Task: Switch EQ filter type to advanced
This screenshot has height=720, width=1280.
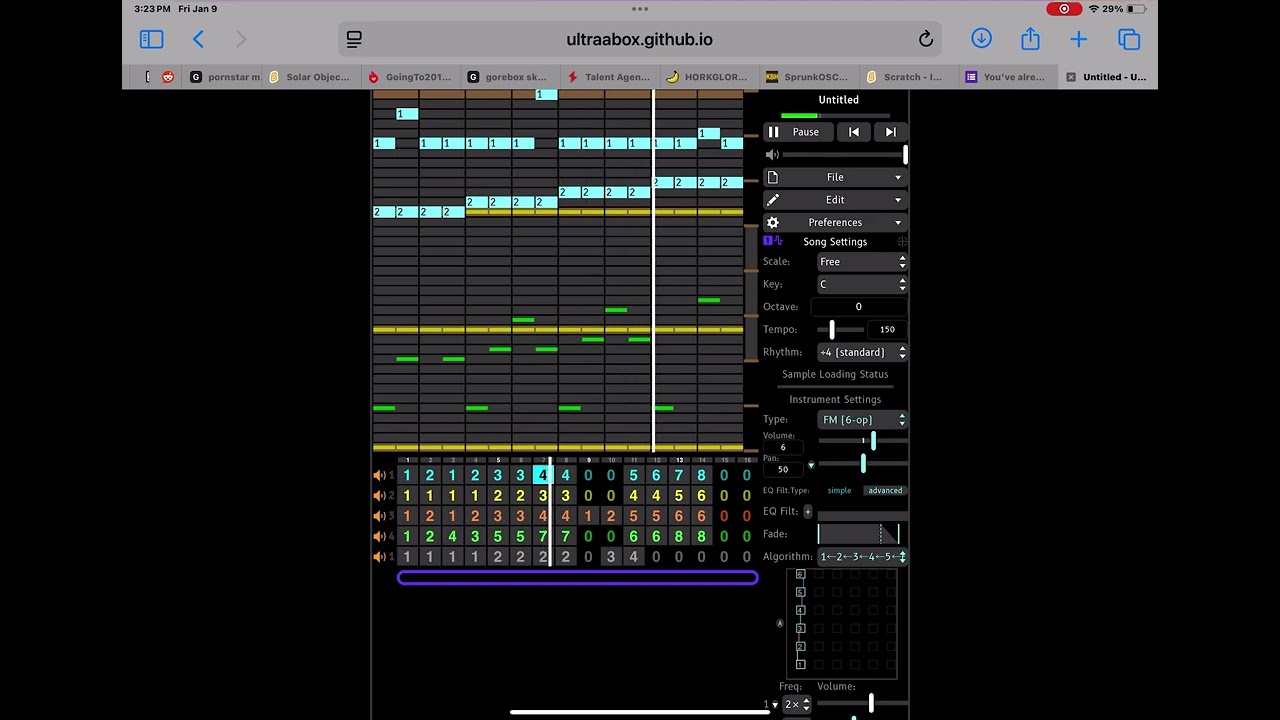Action: coord(885,491)
